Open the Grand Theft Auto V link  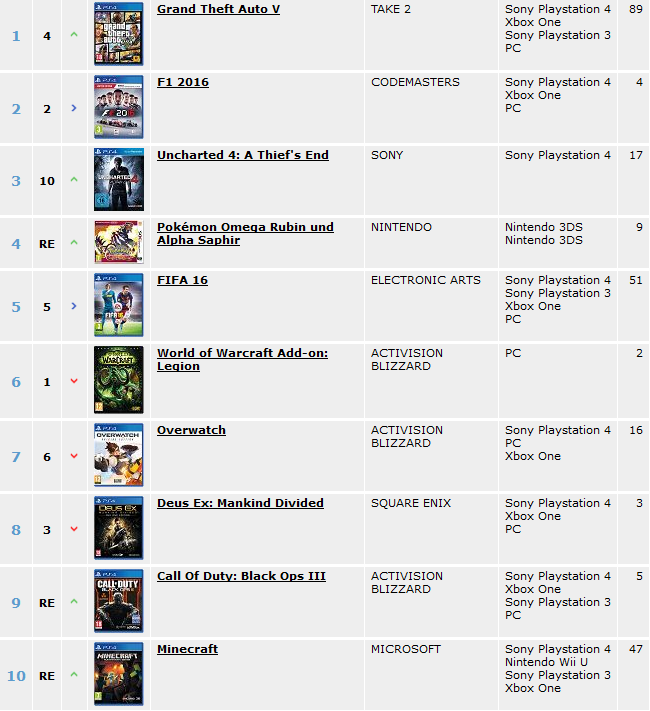(x=218, y=9)
